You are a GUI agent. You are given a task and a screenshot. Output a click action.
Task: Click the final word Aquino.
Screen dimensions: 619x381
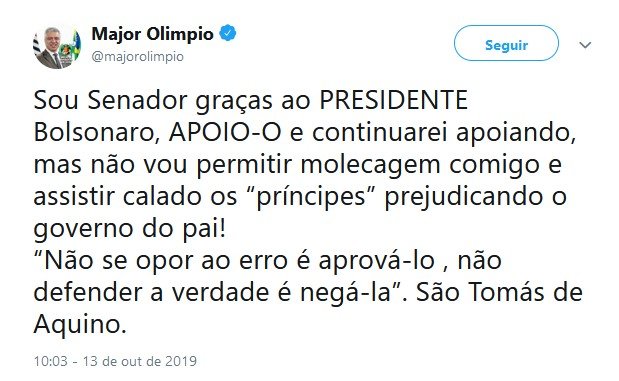coord(80,325)
